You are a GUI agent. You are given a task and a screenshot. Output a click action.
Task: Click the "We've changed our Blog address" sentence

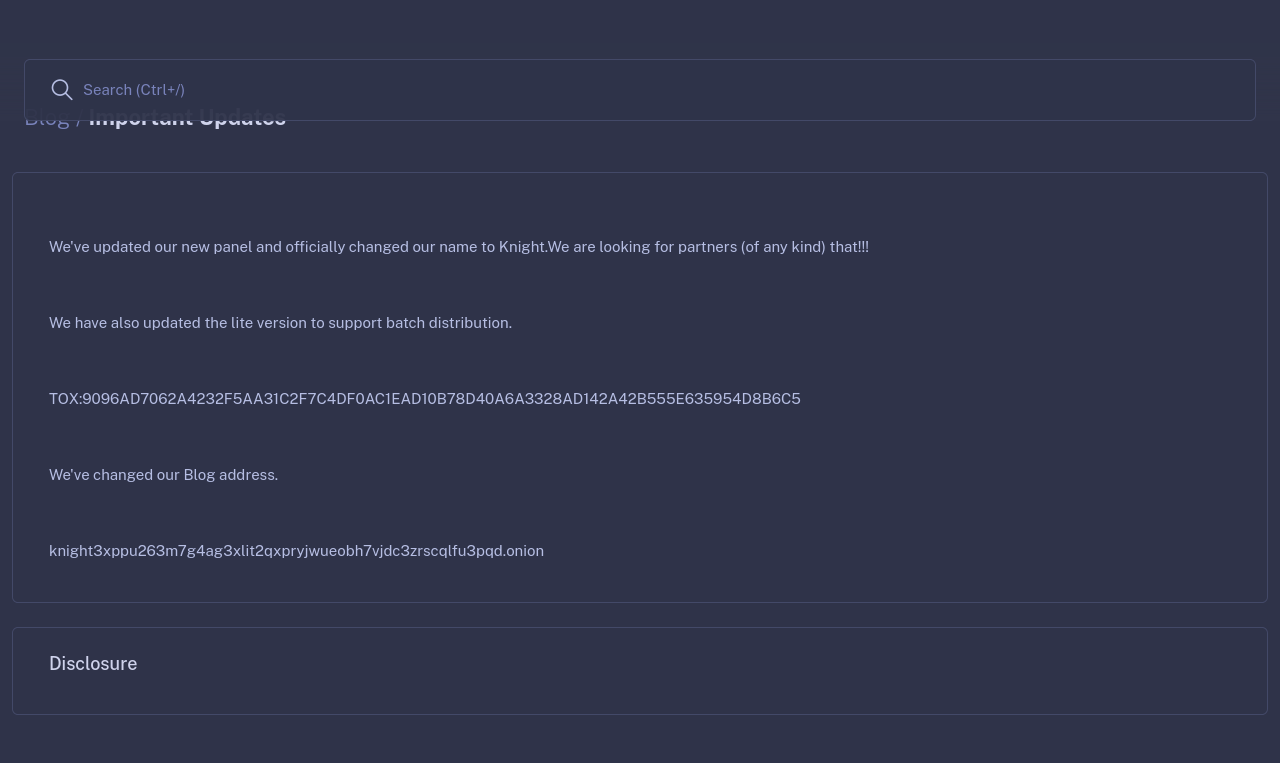click(163, 474)
